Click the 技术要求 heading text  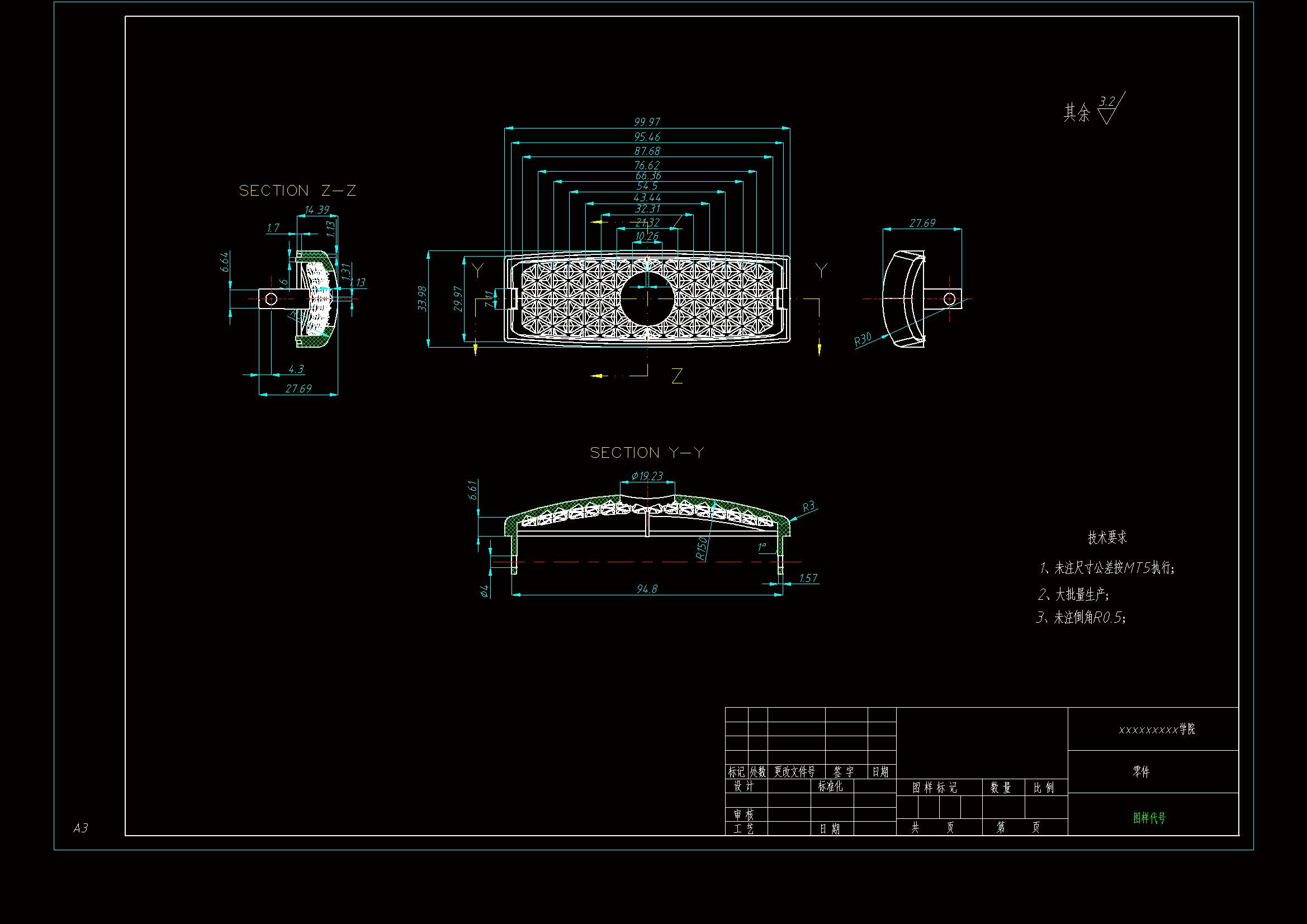click(x=1107, y=537)
